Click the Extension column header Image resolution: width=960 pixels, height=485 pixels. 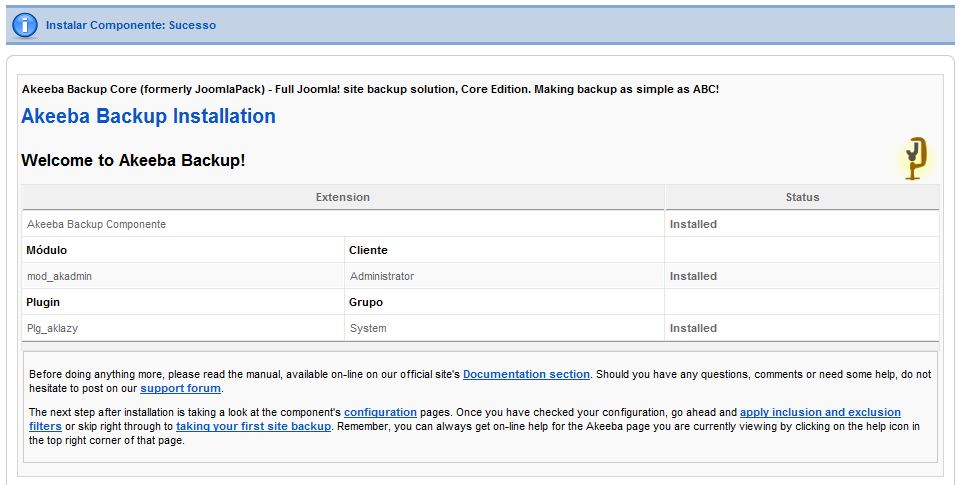343,197
